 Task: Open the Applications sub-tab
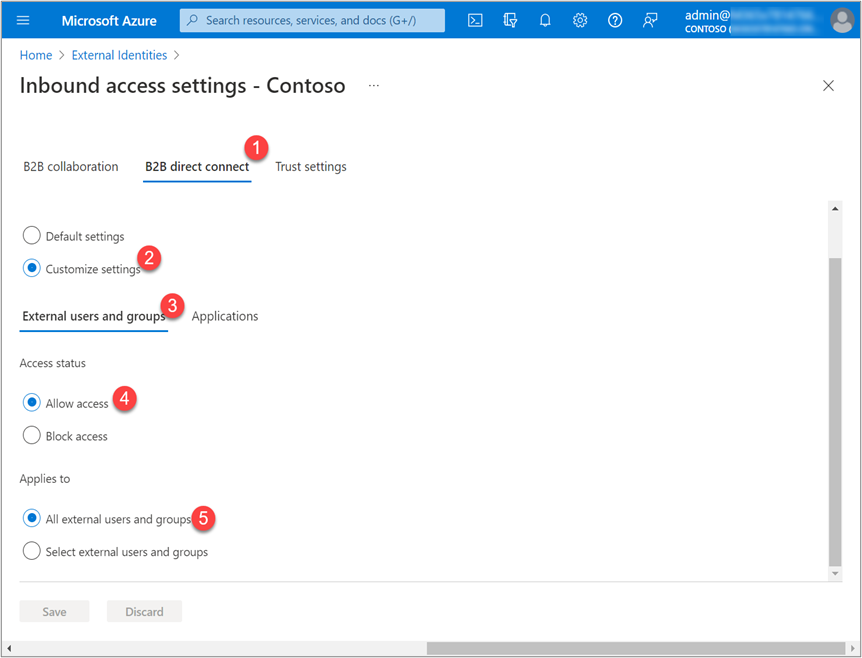[x=225, y=316]
